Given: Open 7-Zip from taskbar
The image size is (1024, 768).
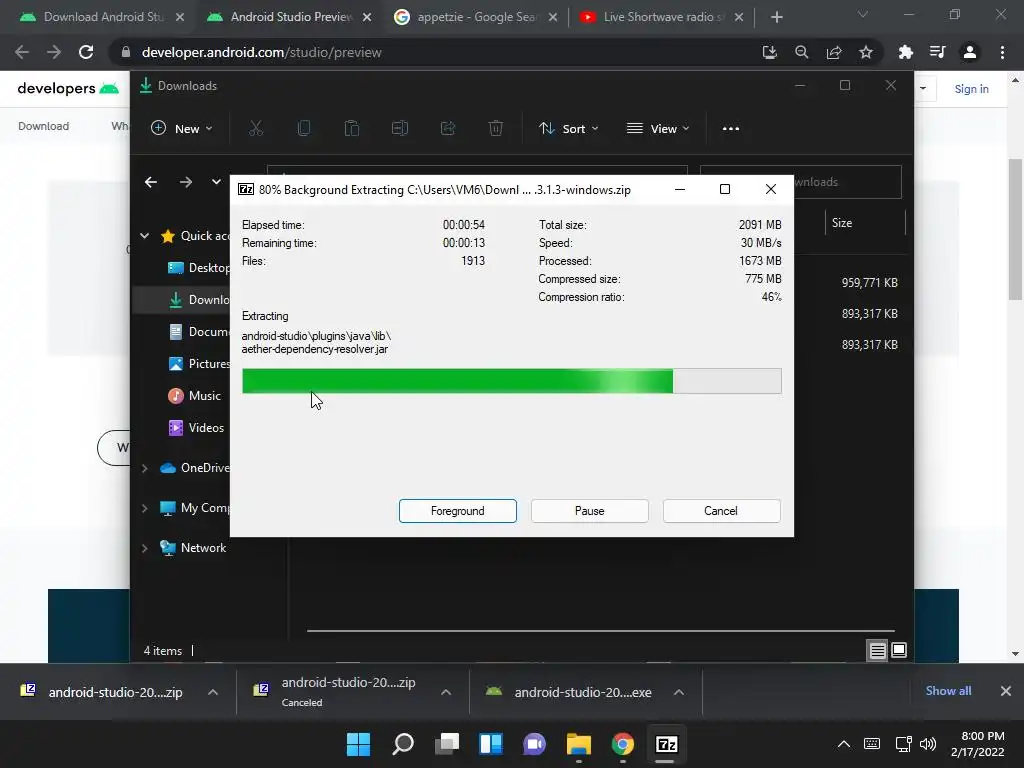Looking at the screenshot, I should click(x=666, y=744).
